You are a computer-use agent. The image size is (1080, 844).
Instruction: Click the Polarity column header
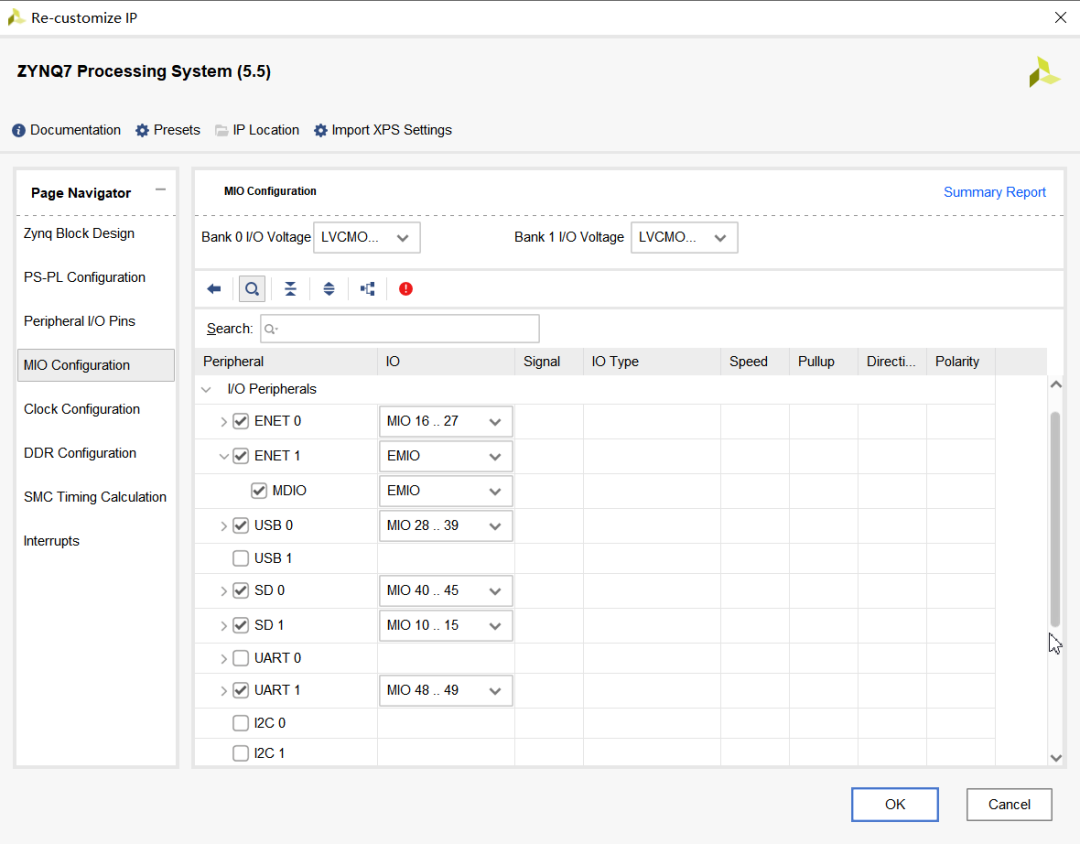click(x=961, y=362)
